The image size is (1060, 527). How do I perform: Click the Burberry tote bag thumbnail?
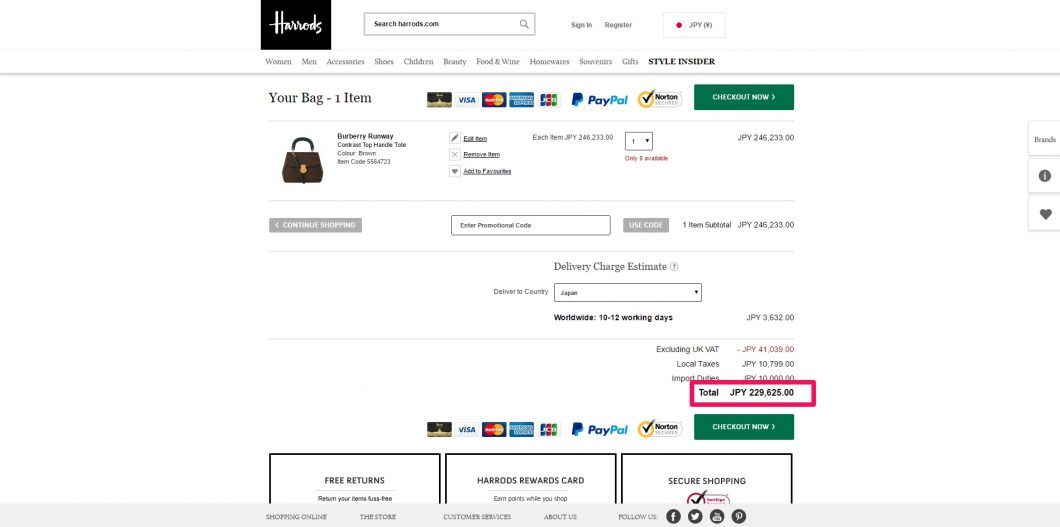tap(302, 160)
